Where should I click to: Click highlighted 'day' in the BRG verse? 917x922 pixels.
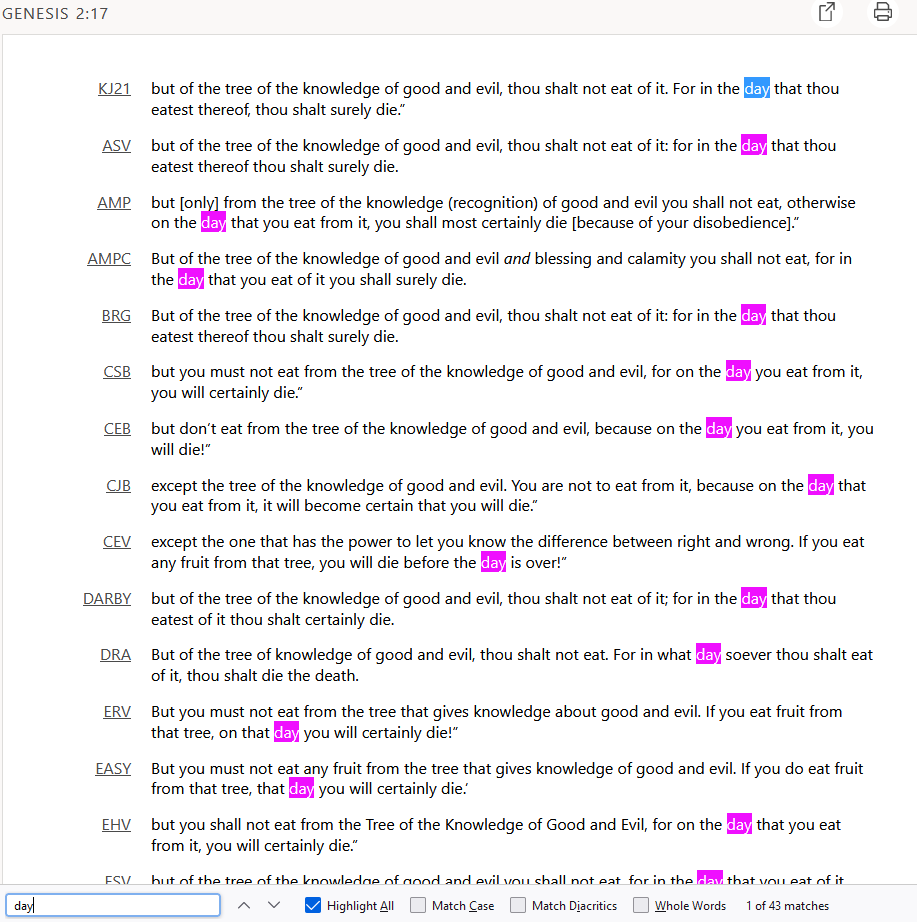coord(753,316)
